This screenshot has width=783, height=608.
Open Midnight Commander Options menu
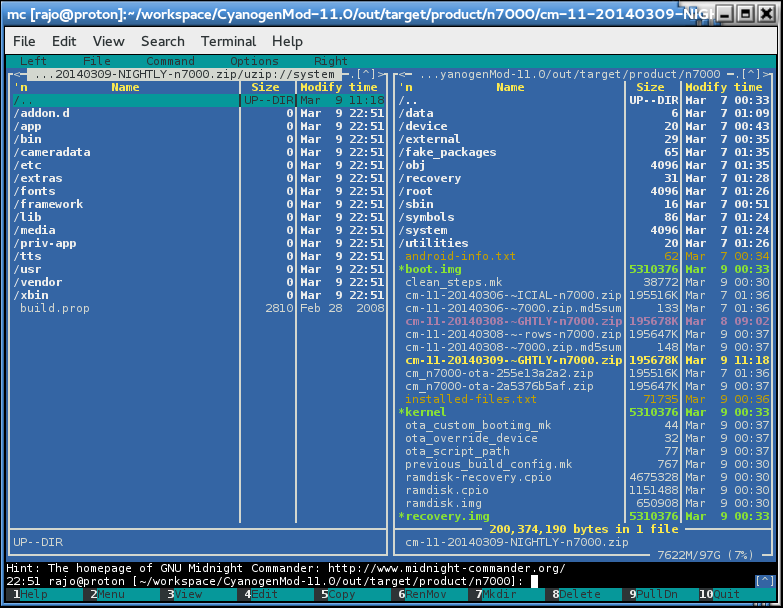click(254, 61)
